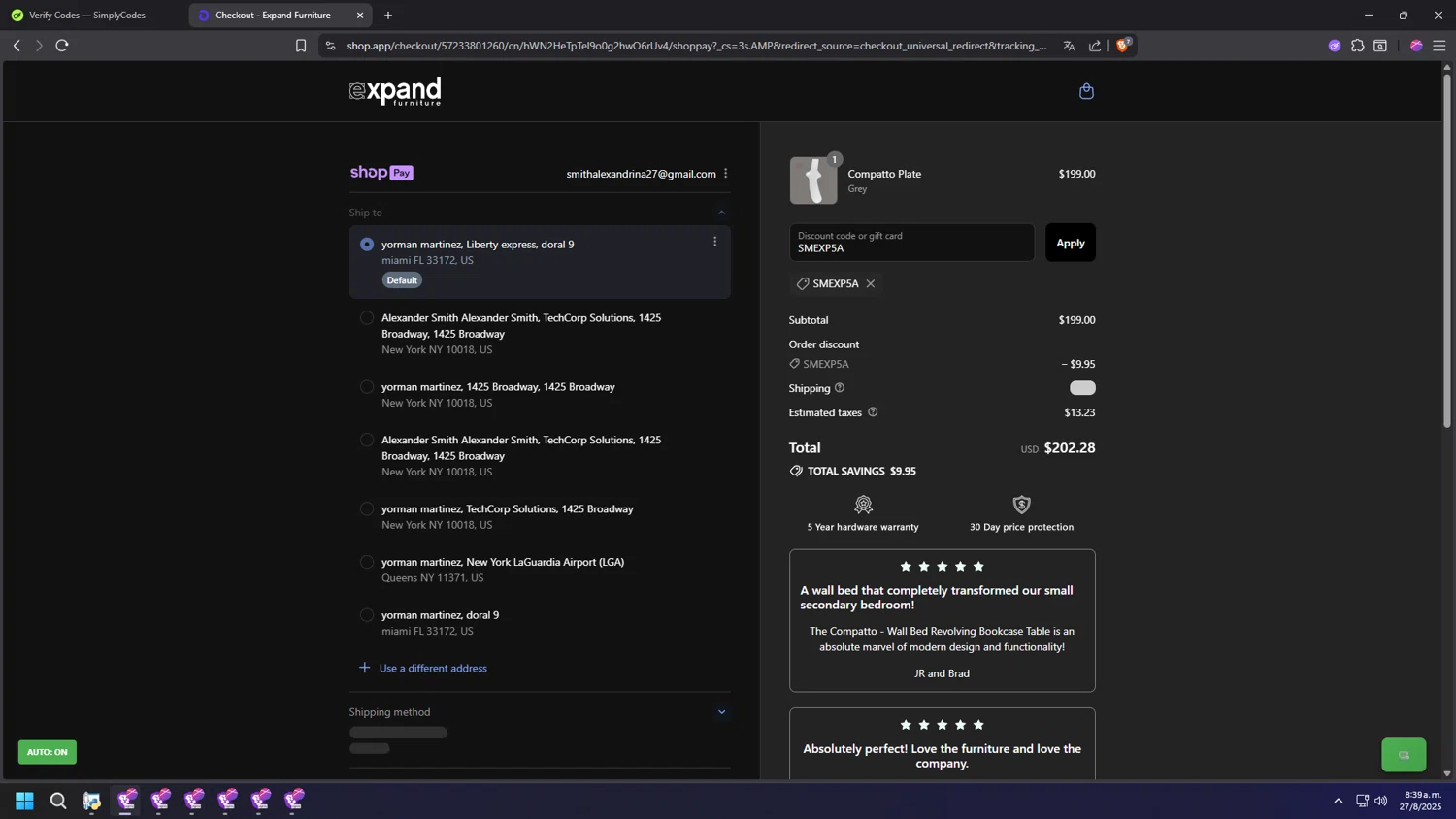Open the site settings icon in address bar
The width and height of the screenshot is (1456, 819).
(x=331, y=46)
